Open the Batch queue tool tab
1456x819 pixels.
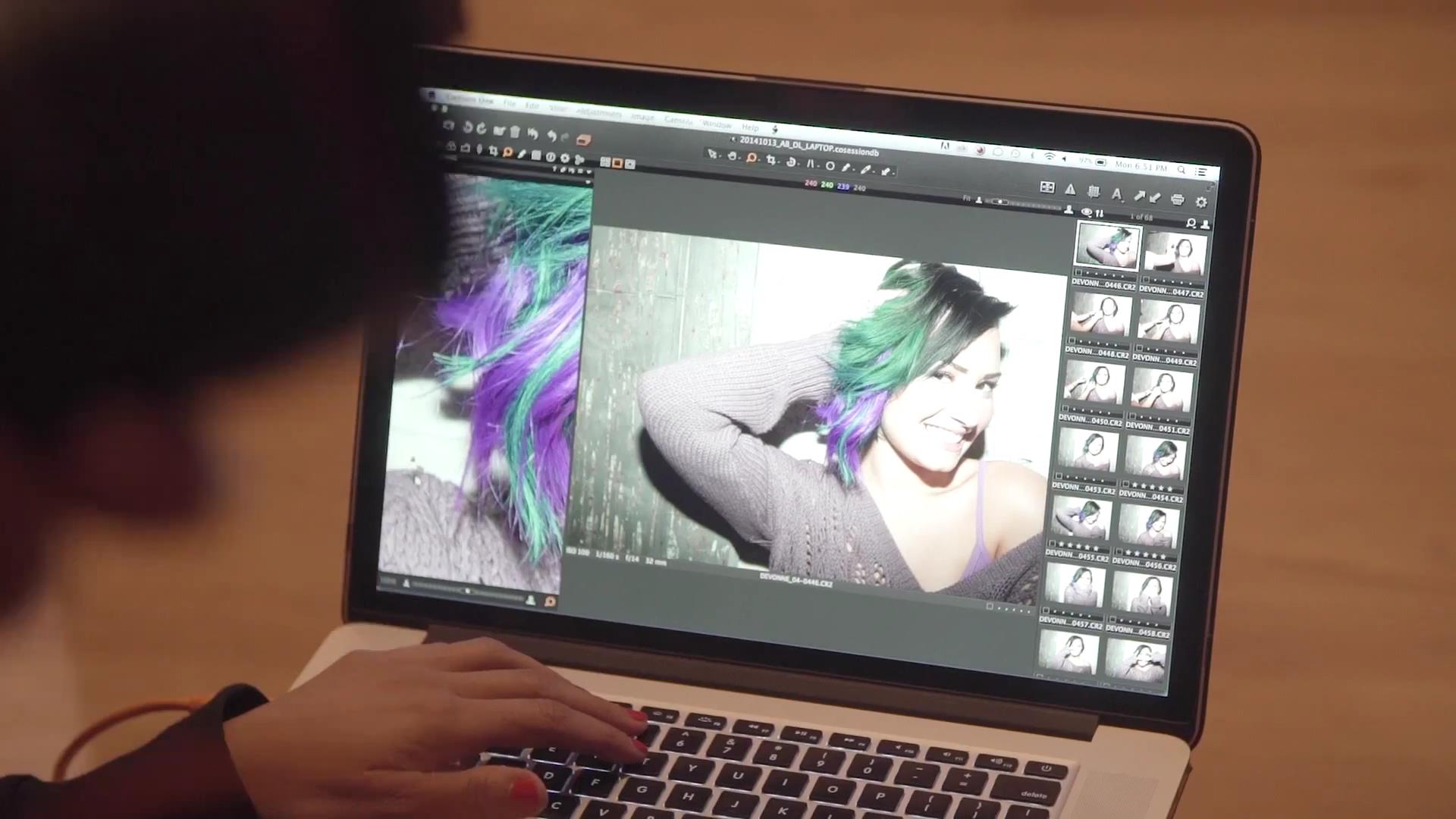pos(579,160)
